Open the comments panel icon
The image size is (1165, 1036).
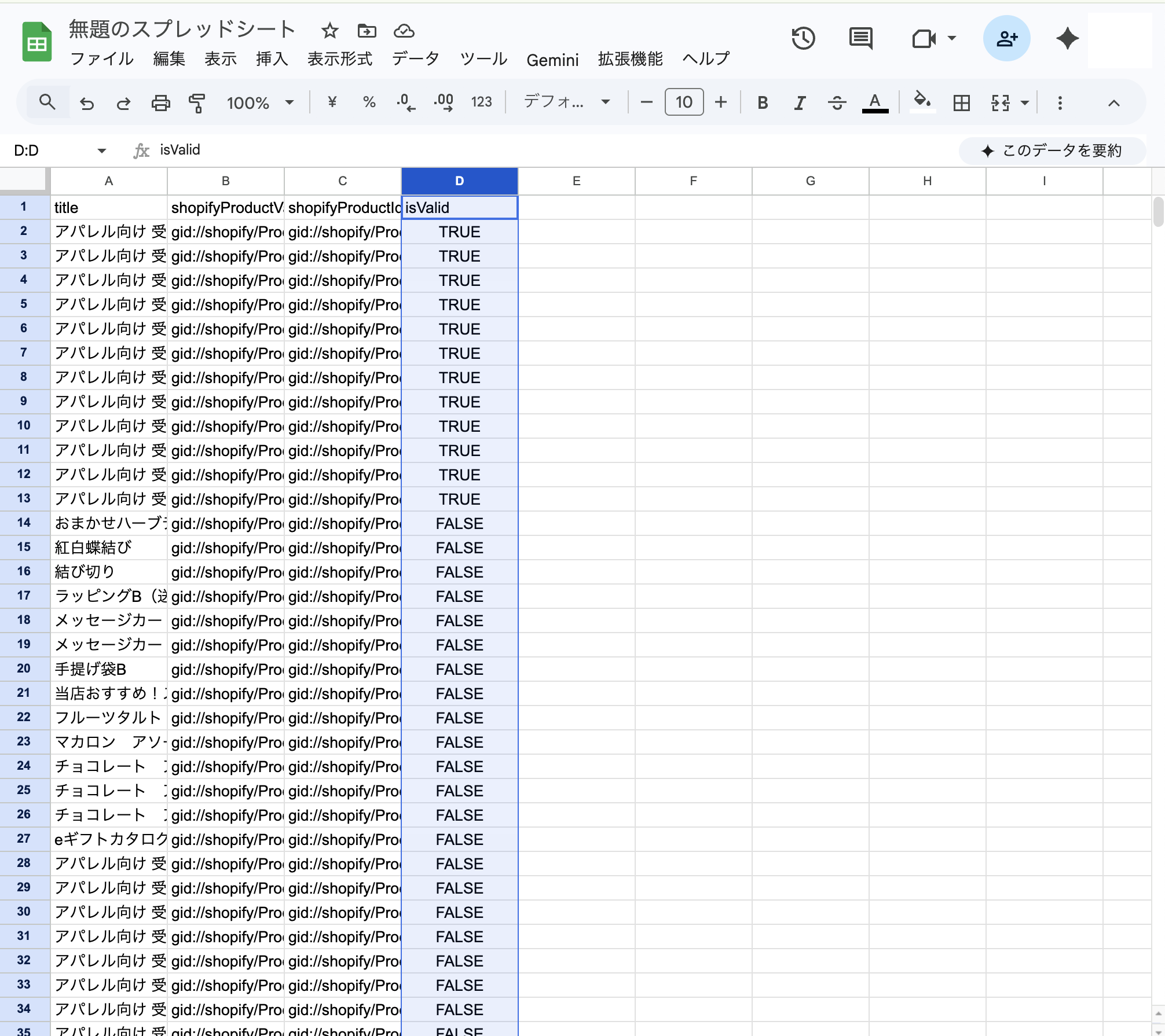click(x=860, y=39)
